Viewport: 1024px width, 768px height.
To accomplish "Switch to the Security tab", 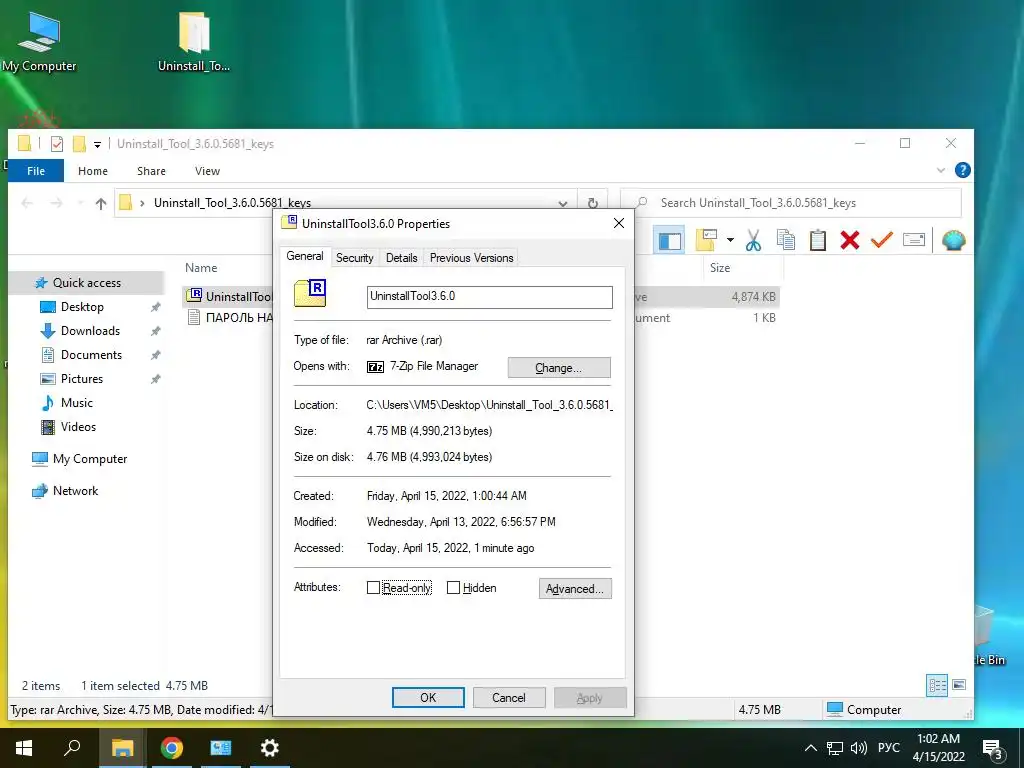I will coord(355,258).
